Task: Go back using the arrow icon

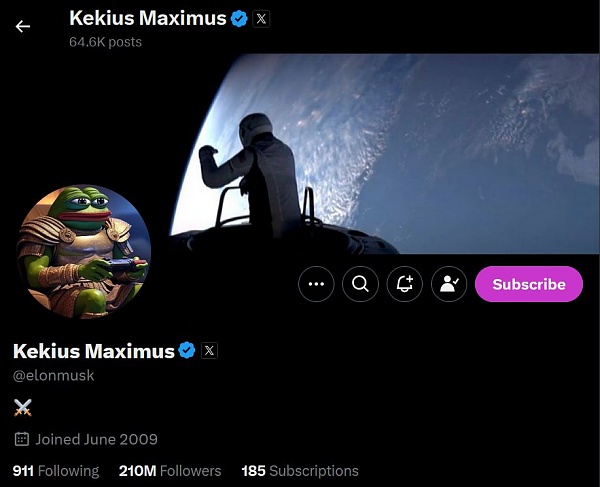Action: click(23, 26)
